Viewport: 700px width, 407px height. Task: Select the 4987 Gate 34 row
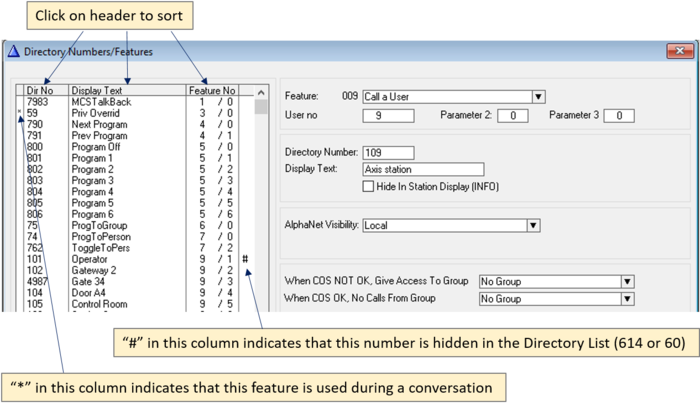(x=134, y=282)
